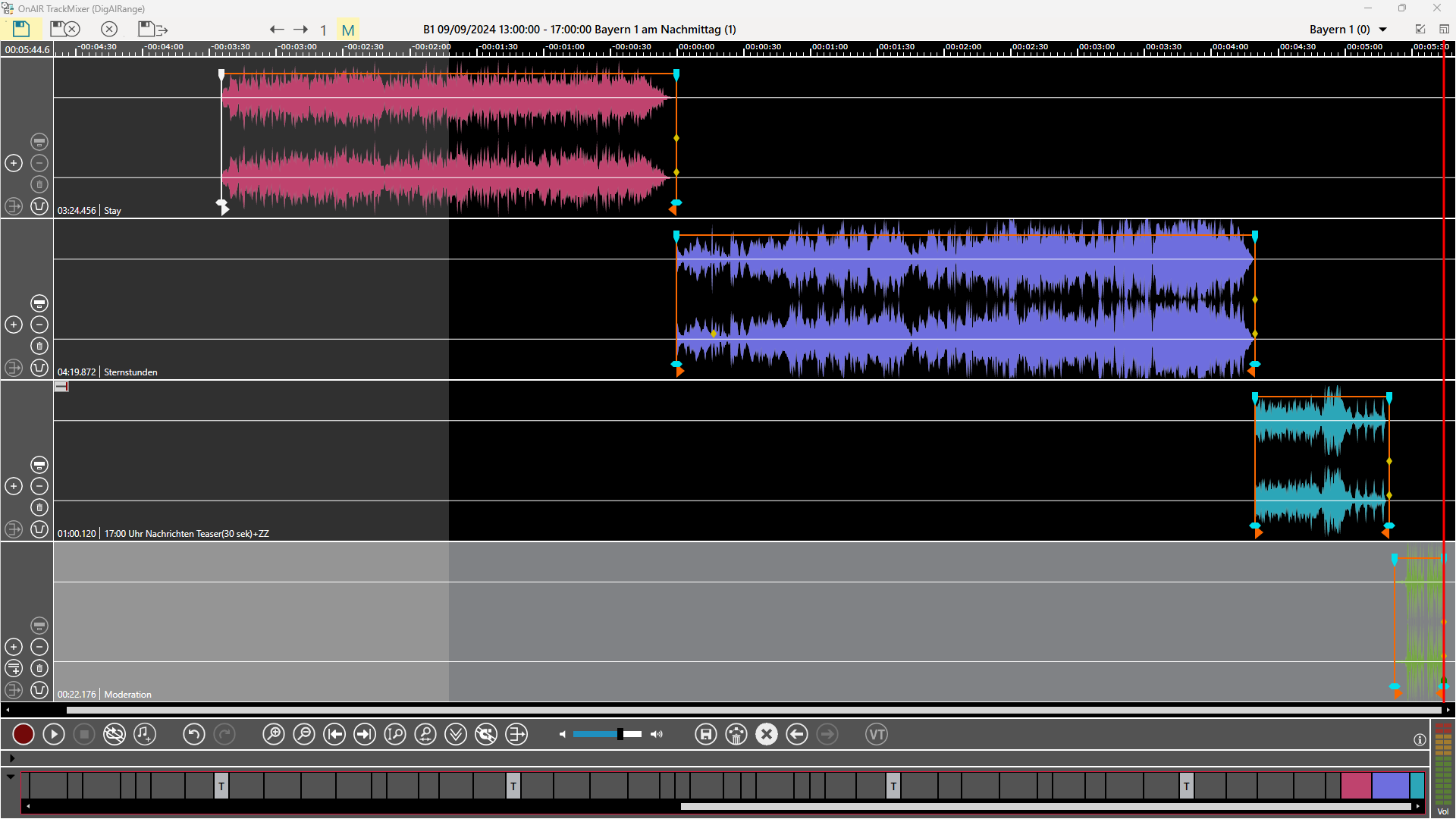Click the purple Sternstunden block in overview strip
Image resolution: width=1456 pixels, height=819 pixels.
pyautogui.click(x=1390, y=786)
